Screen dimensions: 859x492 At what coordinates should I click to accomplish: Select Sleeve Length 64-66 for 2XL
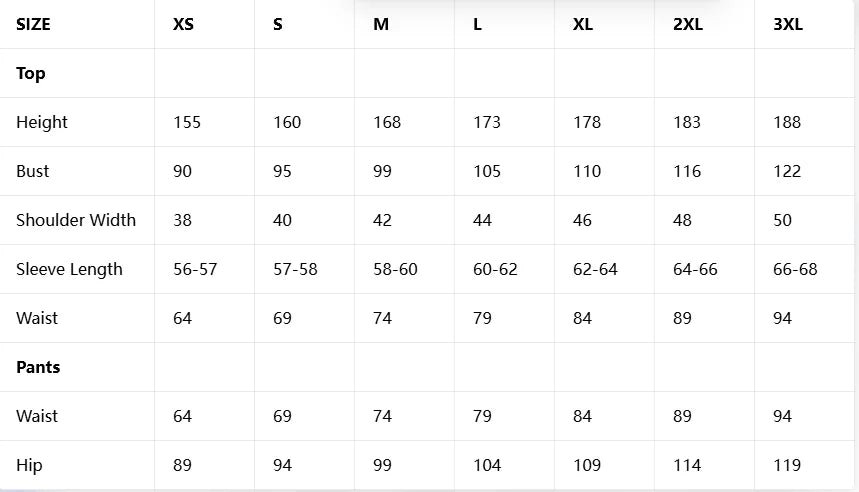pyautogui.click(x=695, y=269)
